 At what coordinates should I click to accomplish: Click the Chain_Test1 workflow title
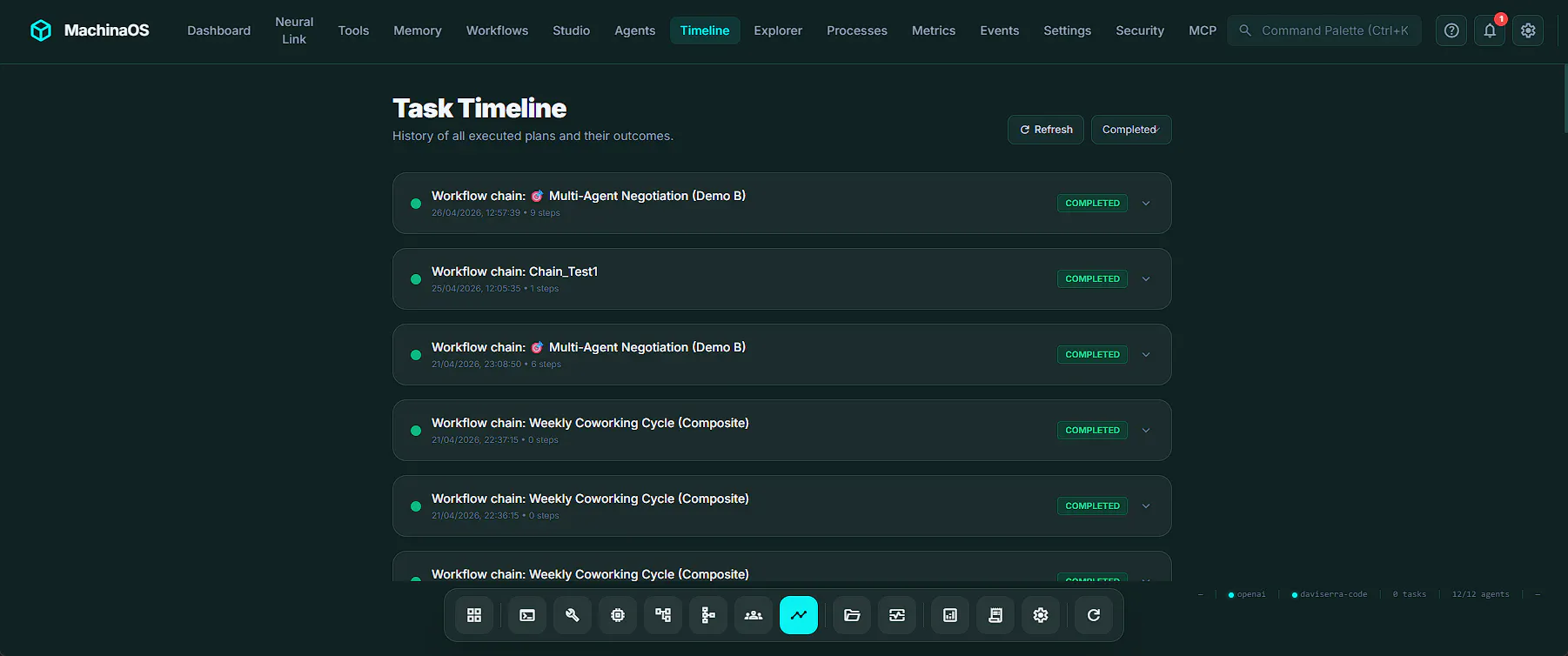[514, 271]
